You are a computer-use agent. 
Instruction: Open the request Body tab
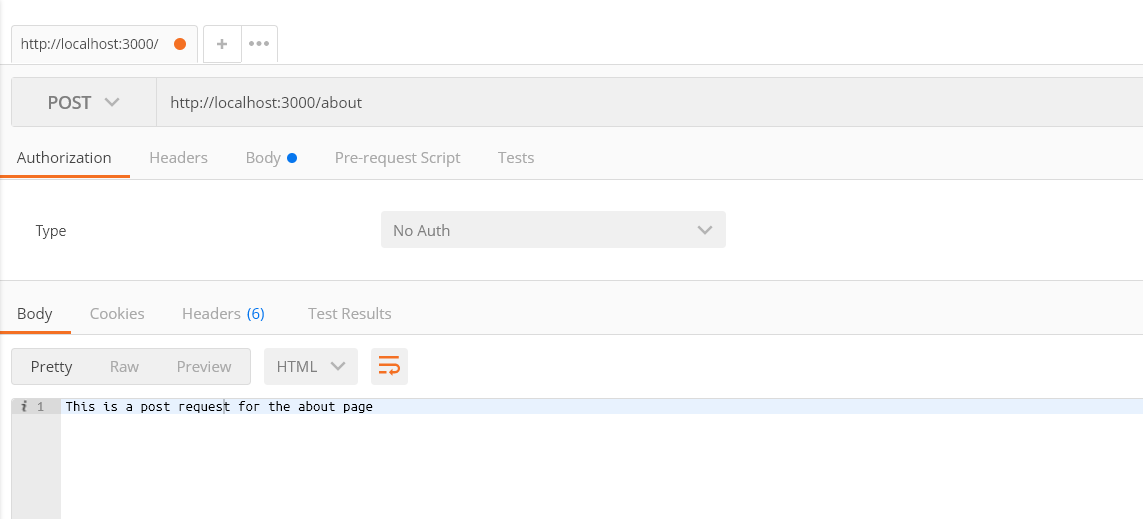click(264, 157)
